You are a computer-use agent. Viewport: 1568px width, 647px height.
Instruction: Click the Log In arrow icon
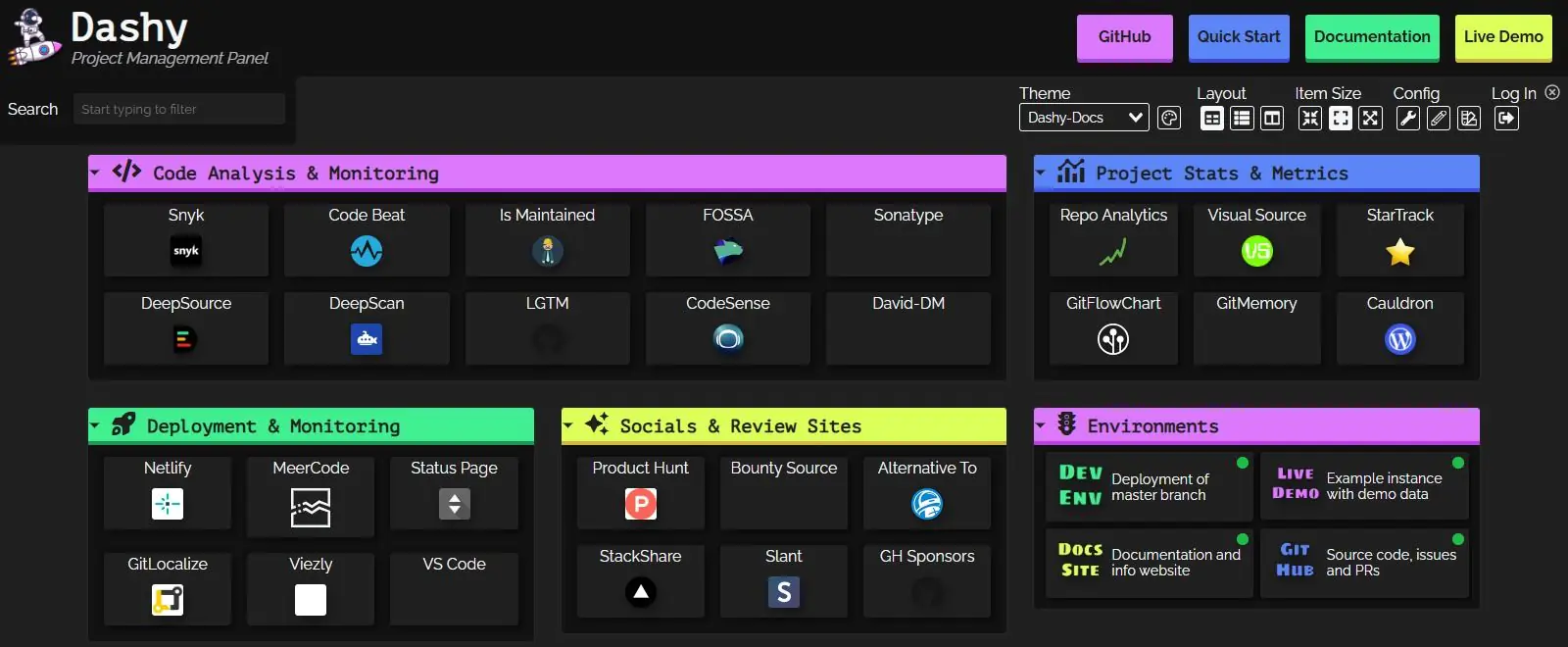[1507, 119]
